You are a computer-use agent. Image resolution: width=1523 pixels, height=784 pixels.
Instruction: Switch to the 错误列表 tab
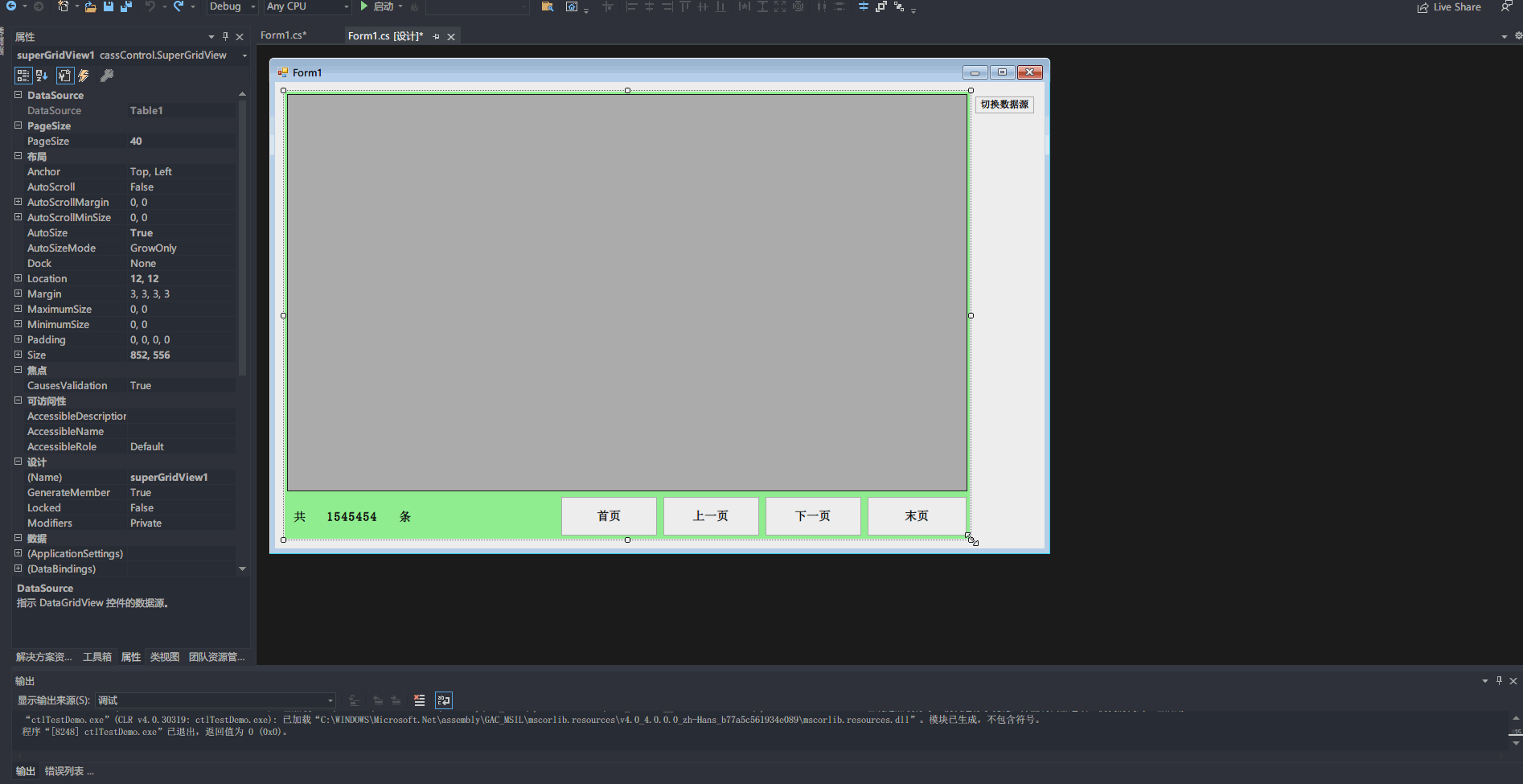69,771
